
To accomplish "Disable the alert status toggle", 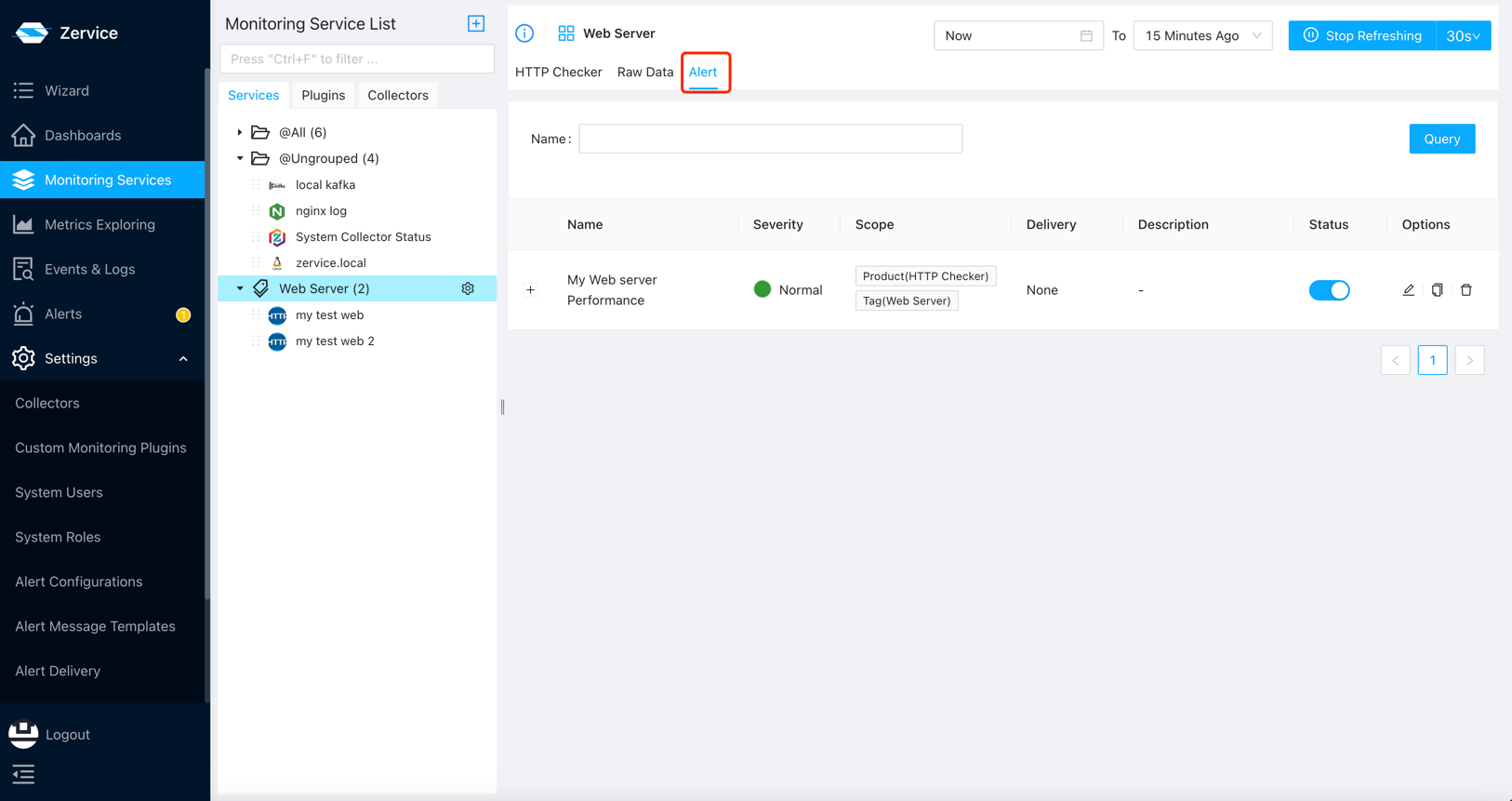I will (1329, 290).
